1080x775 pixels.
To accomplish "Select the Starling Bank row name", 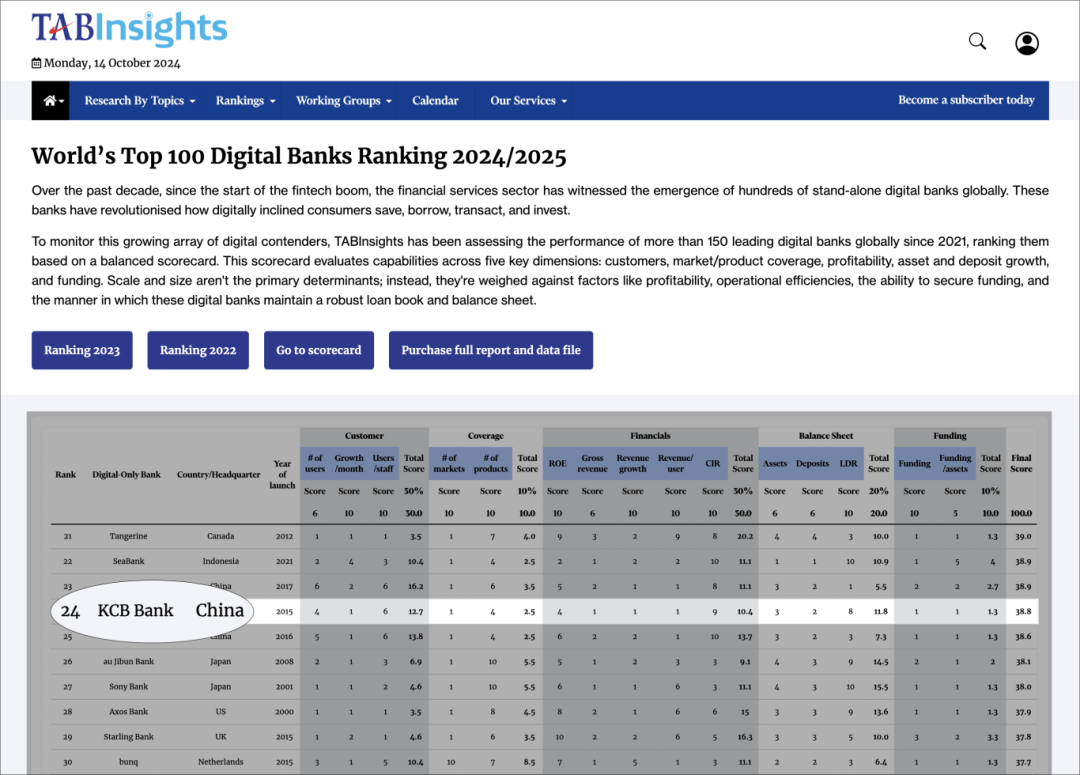I will pos(129,737).
